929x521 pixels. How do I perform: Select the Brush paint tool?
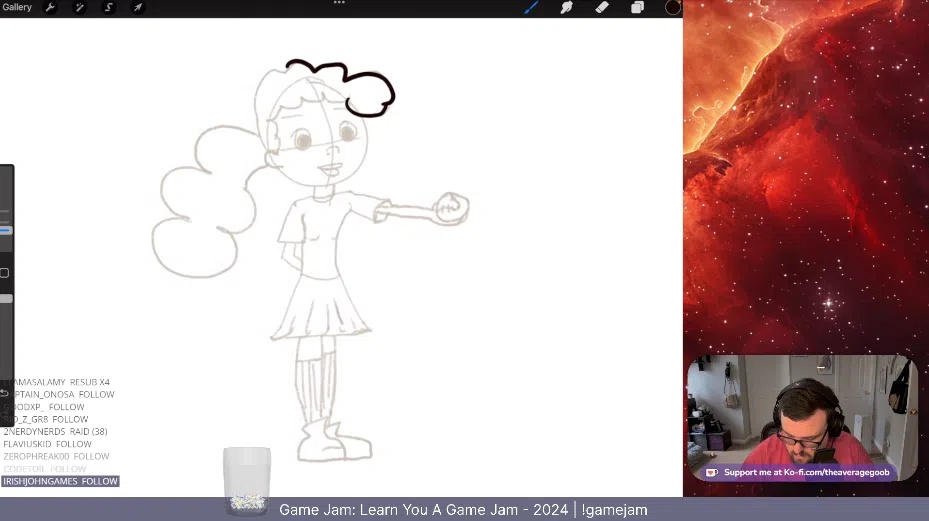click(532, 8)
